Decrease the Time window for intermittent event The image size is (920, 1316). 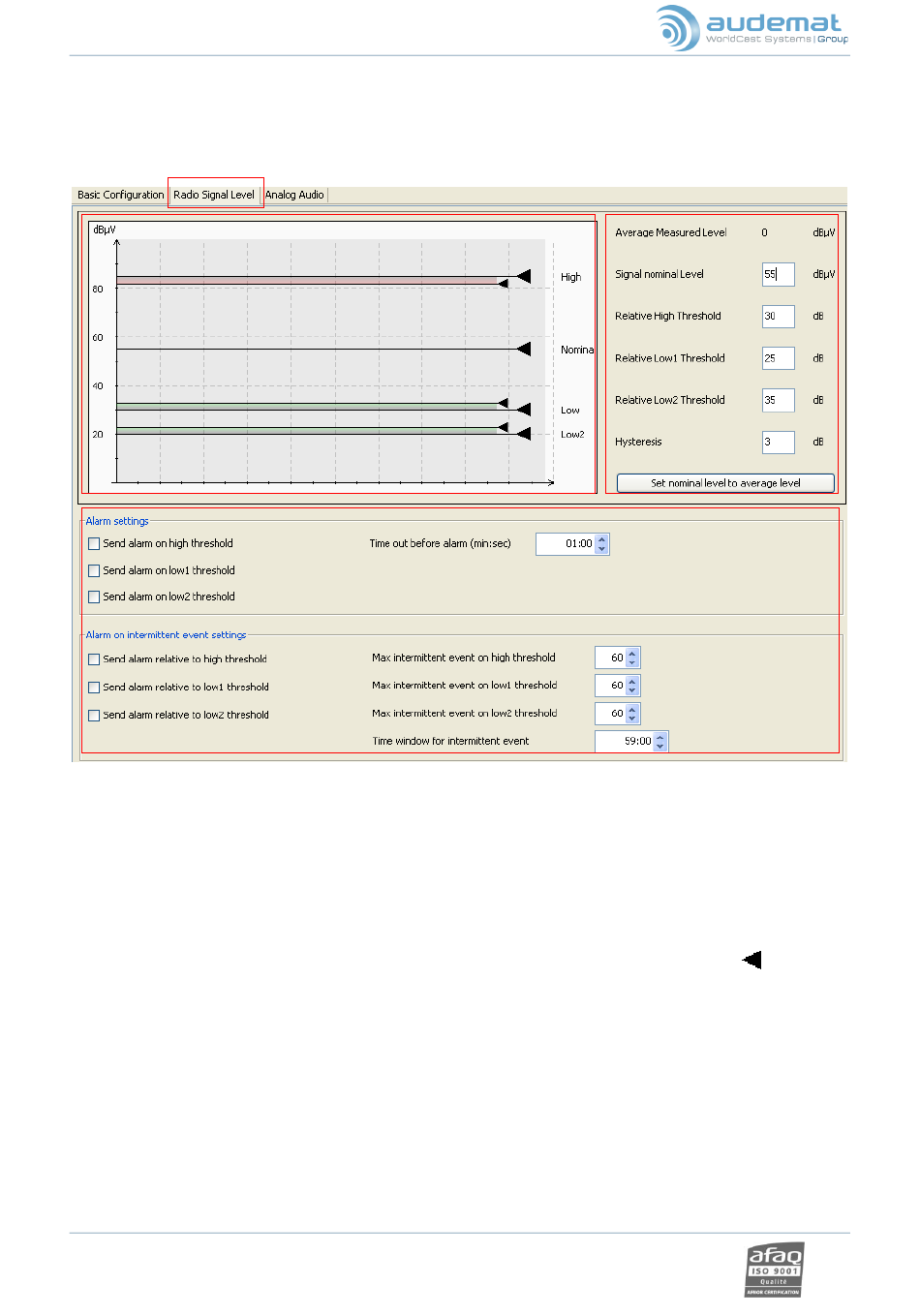660,747
